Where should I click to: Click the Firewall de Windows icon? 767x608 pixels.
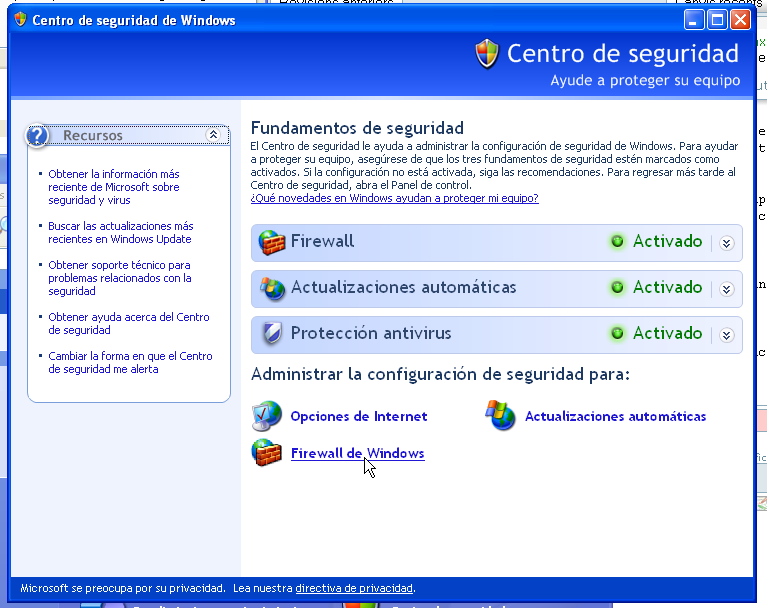(266, 453)
